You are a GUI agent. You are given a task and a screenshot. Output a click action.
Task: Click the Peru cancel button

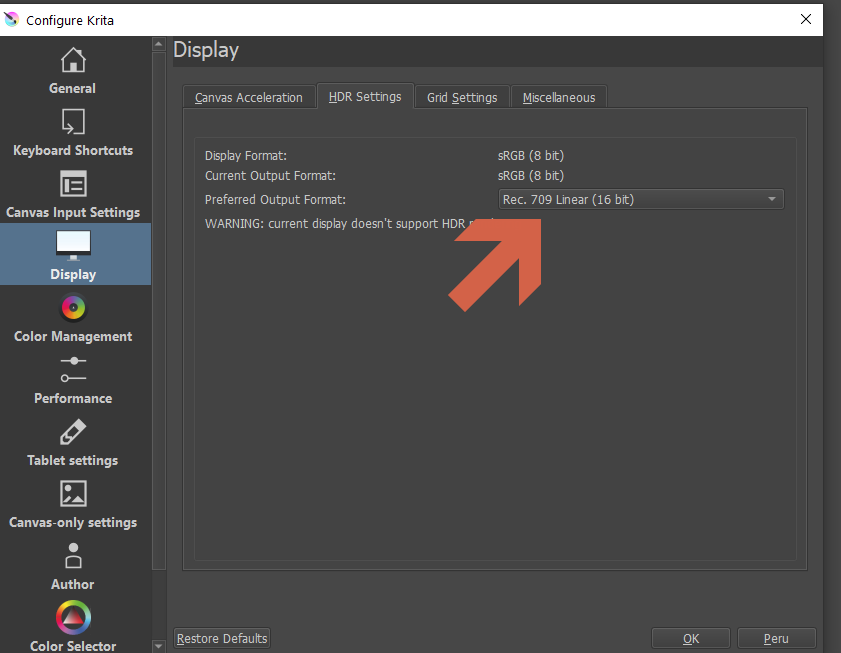(x=776, y=638)
